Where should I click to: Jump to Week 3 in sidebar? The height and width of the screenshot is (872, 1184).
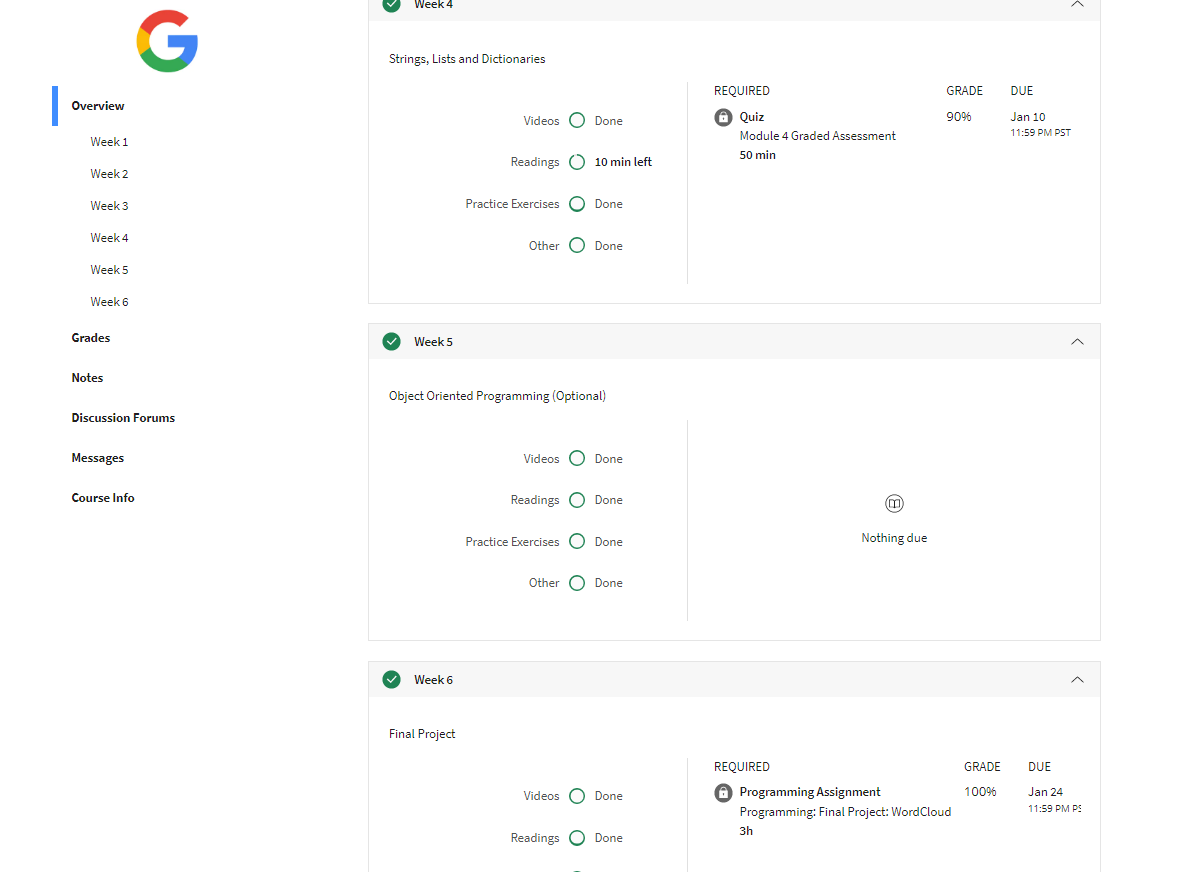tap(109, 206)
